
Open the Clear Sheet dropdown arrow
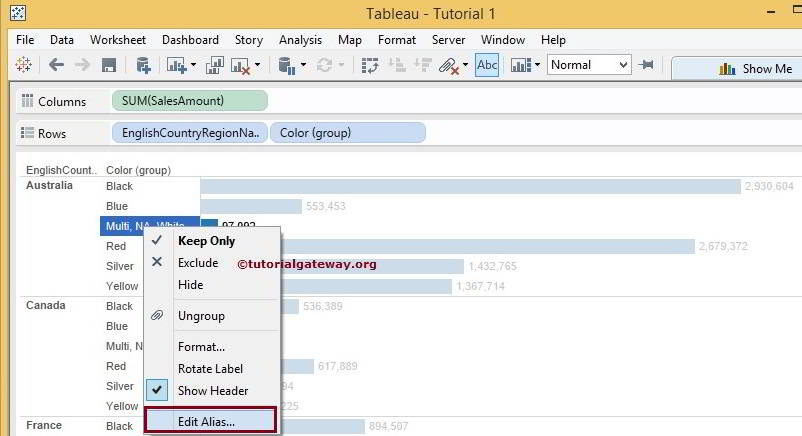tap(257, 65)
